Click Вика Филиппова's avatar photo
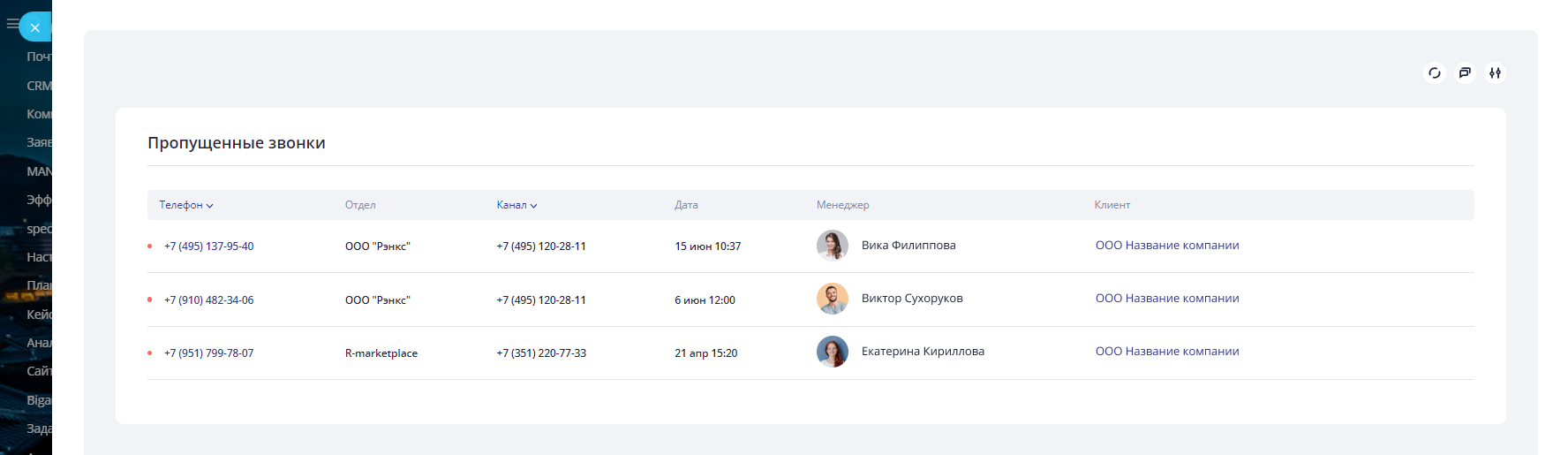This screenshot has width=1568, height=455. (x=832, y=246)
